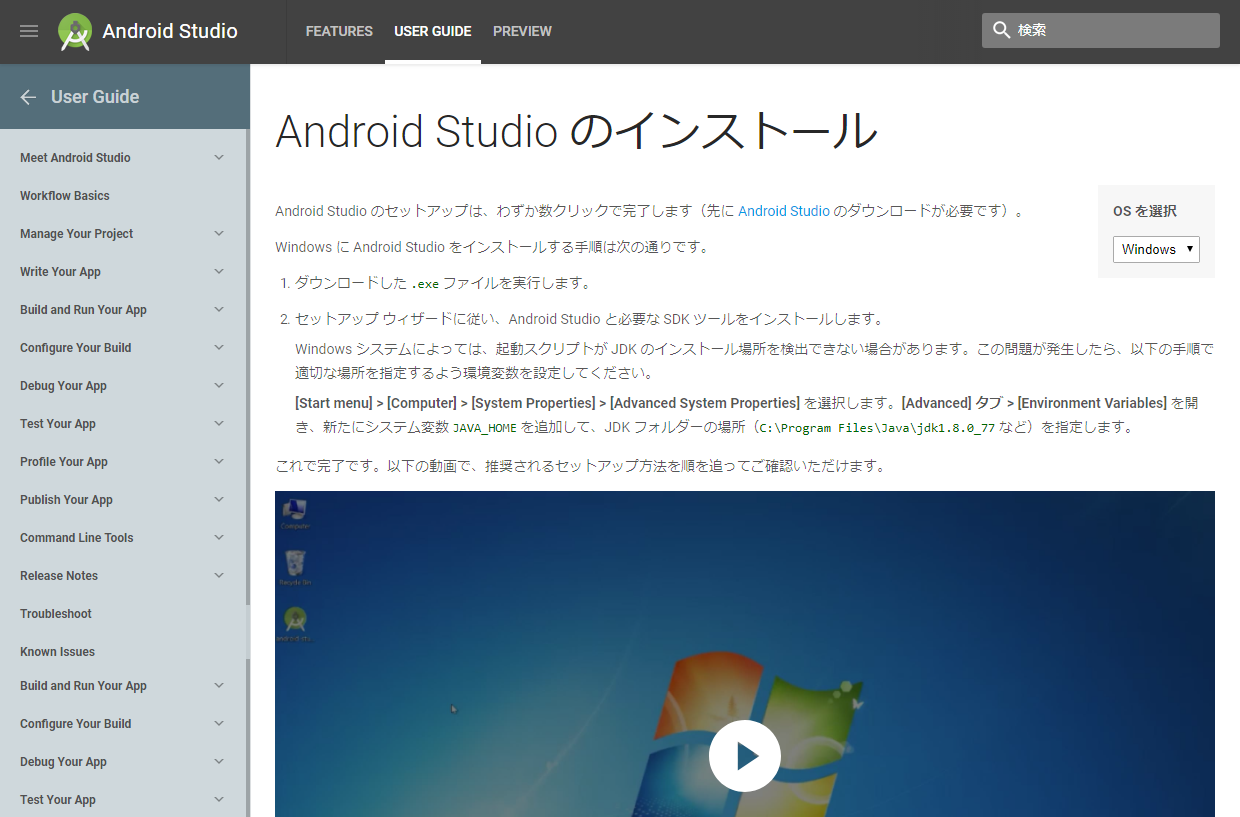
Task: Click the 検索 search input field
Action: tap(1112, 30)
